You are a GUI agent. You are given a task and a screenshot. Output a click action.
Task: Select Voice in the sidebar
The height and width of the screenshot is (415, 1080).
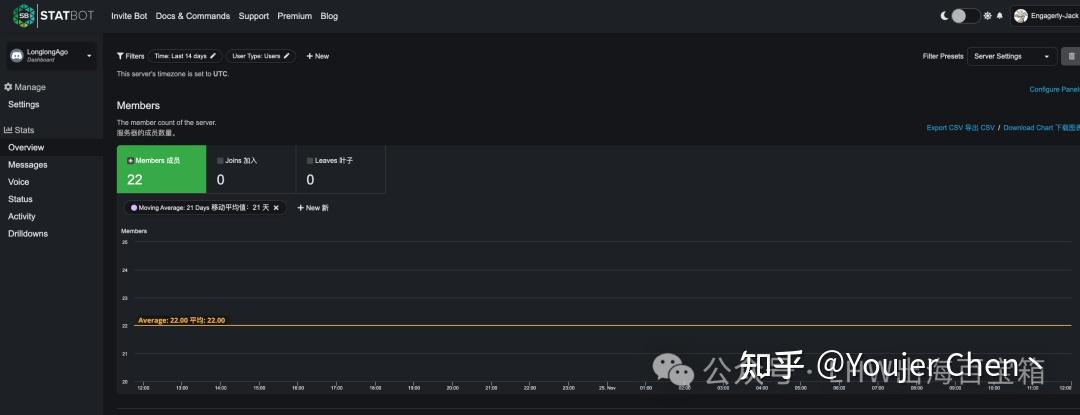coord(19,182)
